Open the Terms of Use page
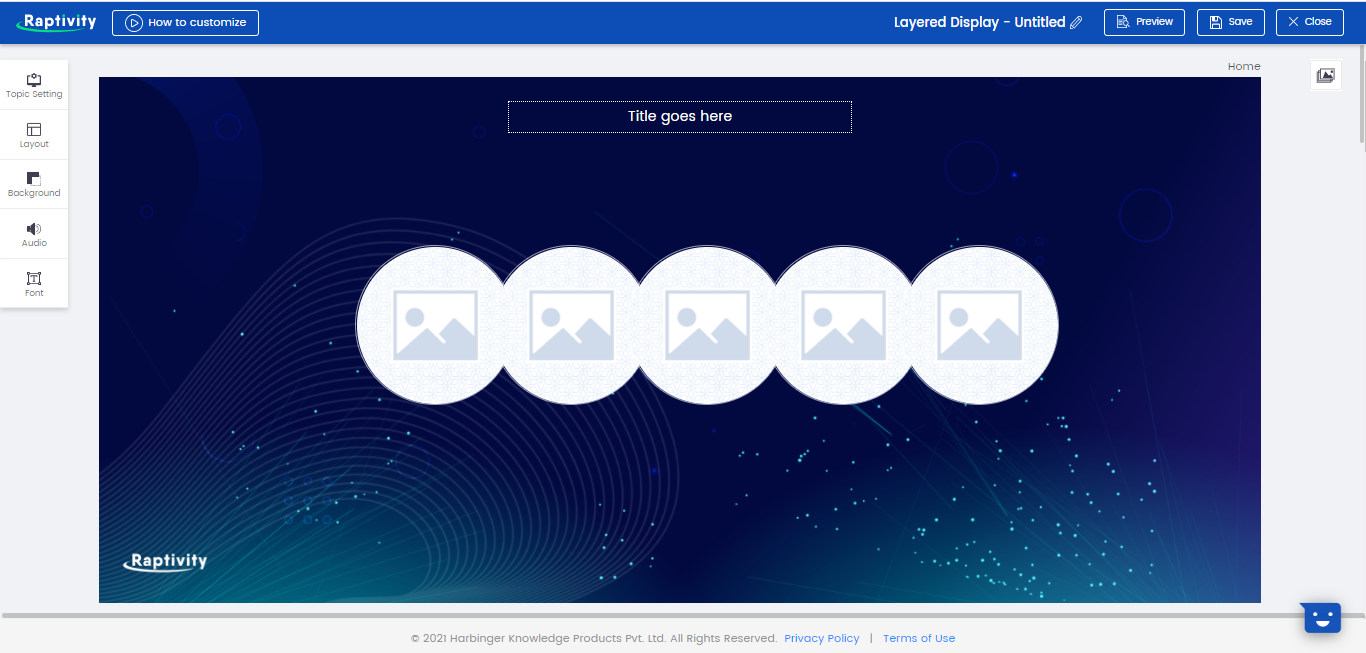1366x653 pixels. point(918,638)
